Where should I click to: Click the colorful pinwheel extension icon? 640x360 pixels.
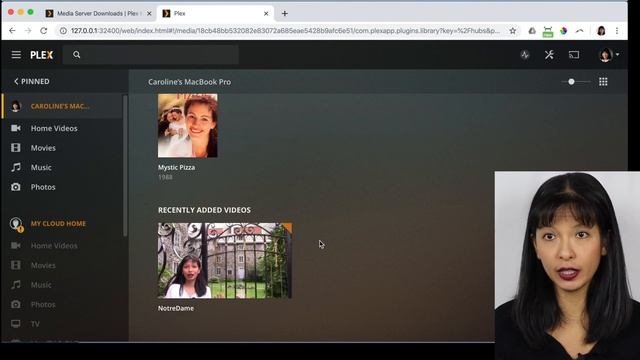tap(564, 31)
